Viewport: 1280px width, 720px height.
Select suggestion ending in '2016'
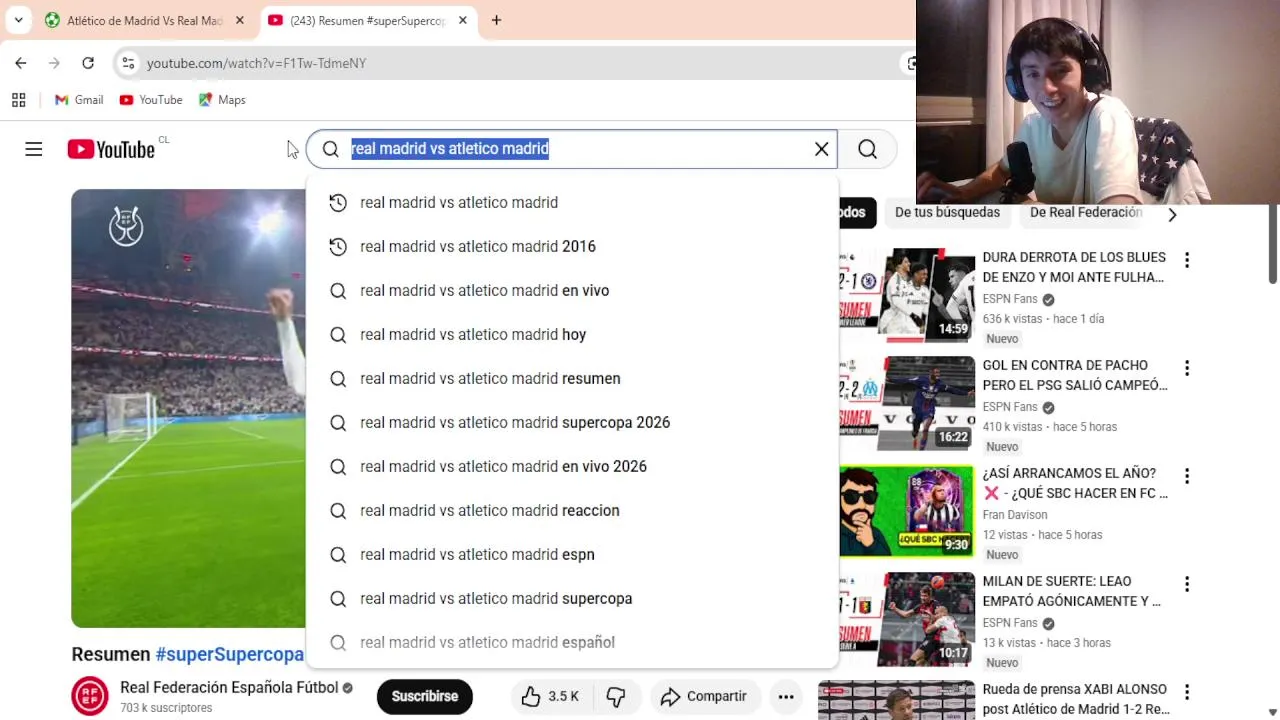[x=572, y=246]
